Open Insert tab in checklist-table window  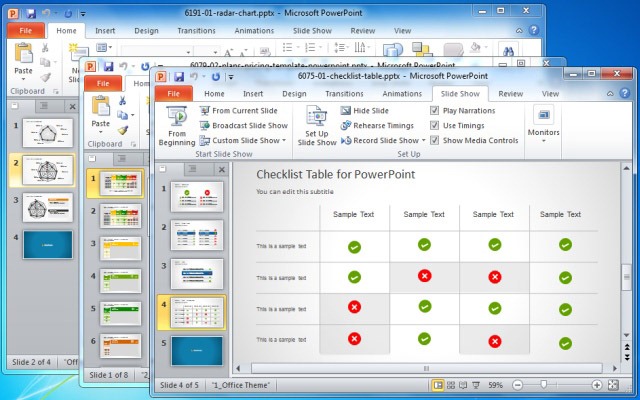tap(253, 93)
